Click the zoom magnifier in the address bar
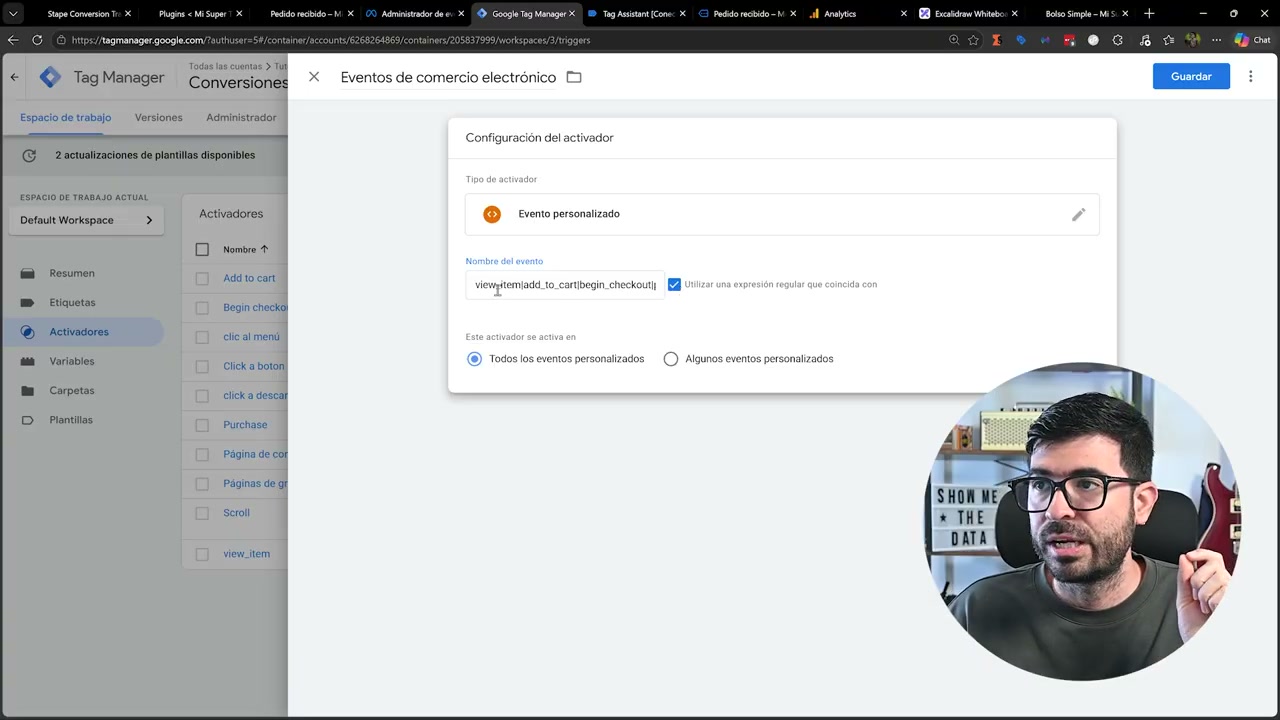 point(953,40)
